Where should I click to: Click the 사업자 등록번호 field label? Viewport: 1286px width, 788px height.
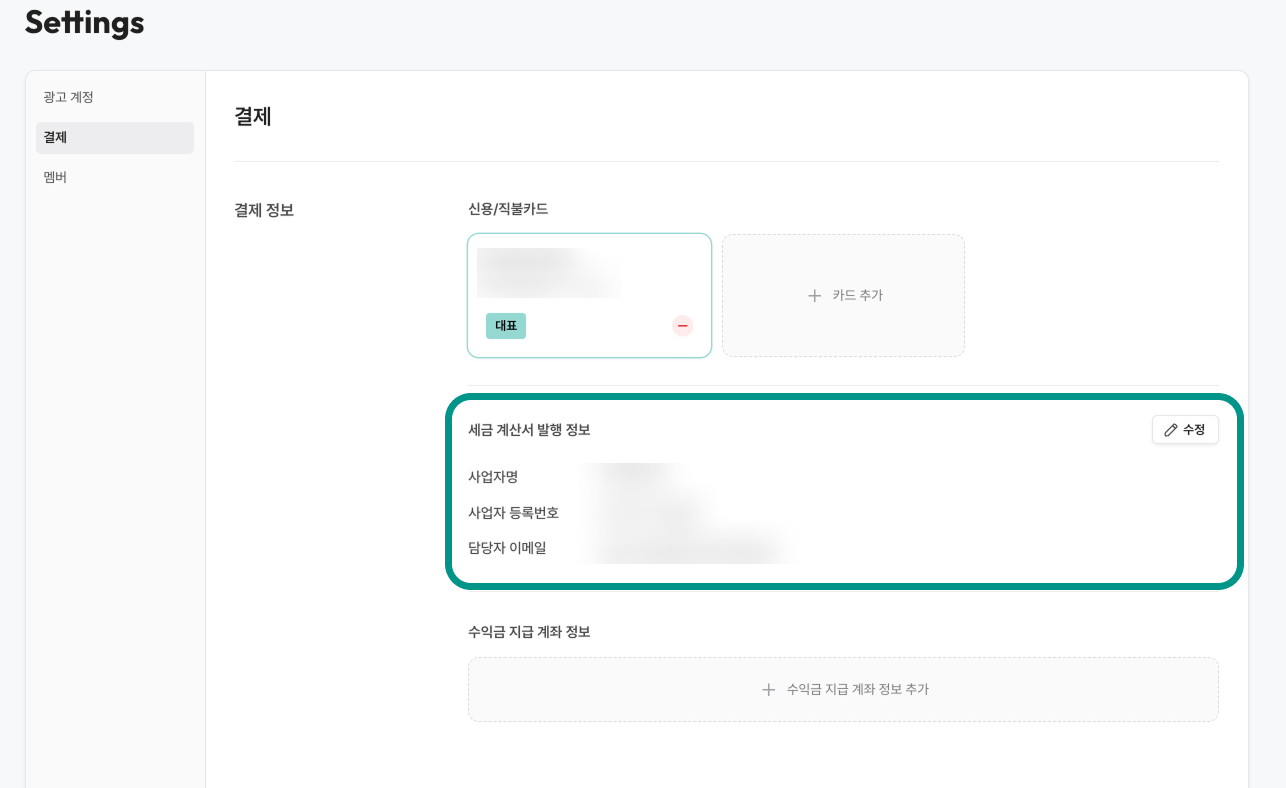coord(513,513)
